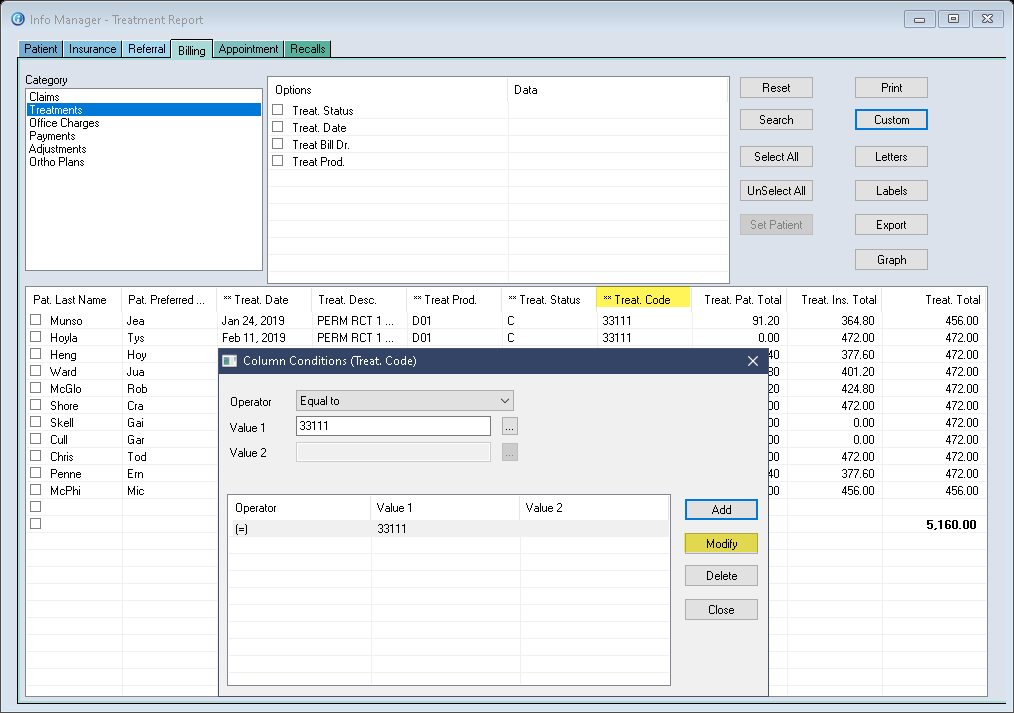Click the browse ellipsis button next to Value 1

tap(510, 427)
